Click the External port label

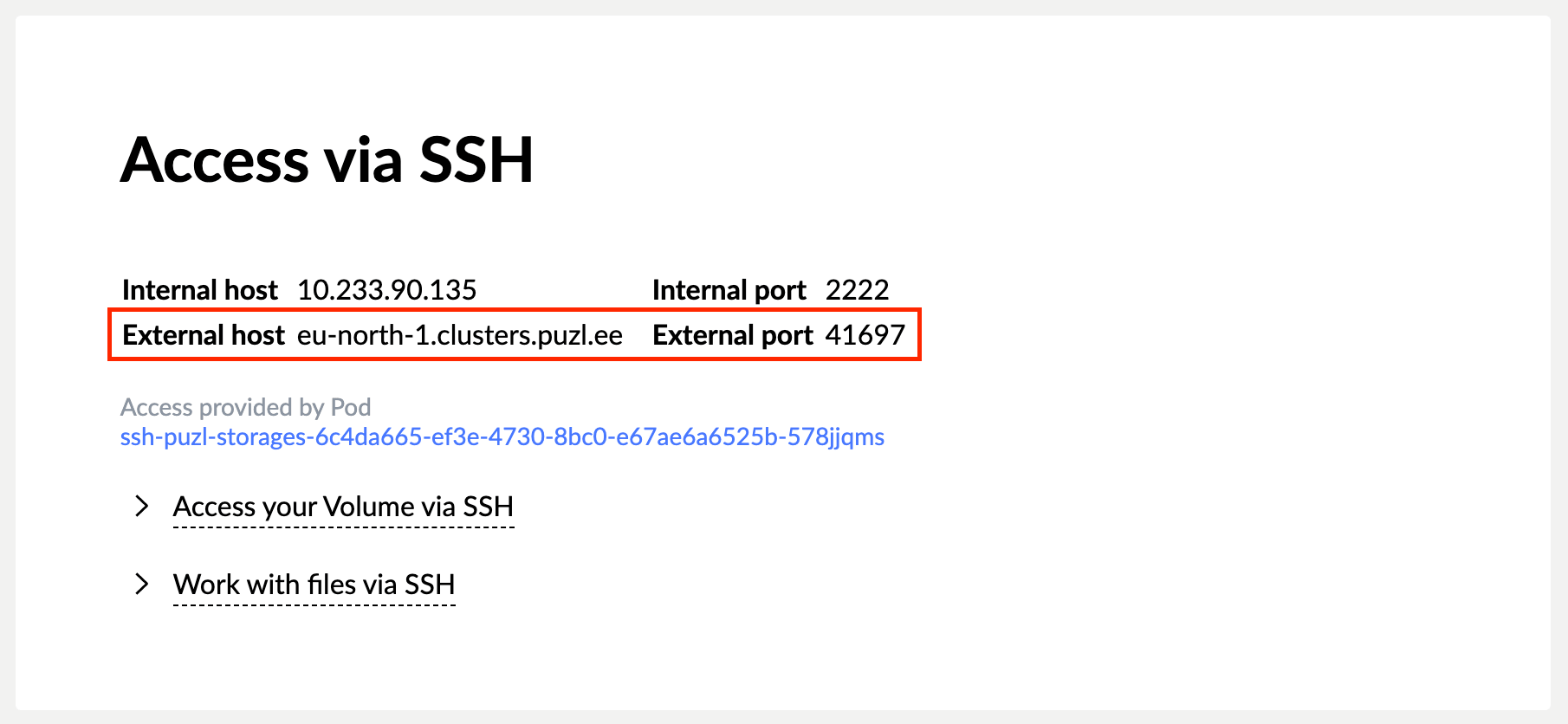[x=733, y=335]
